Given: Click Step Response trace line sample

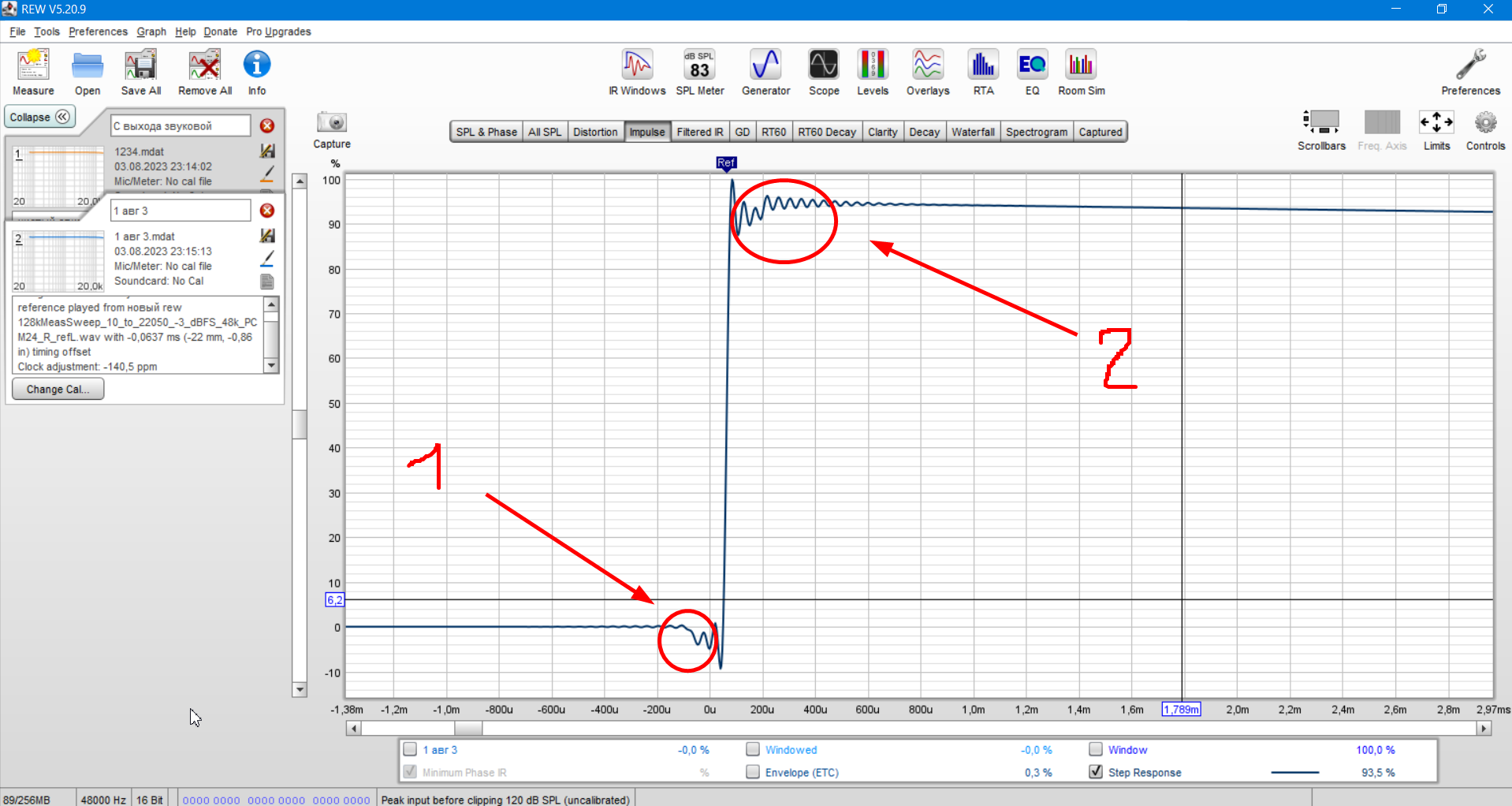Looking at the screenshot, I should [1294, 772].
